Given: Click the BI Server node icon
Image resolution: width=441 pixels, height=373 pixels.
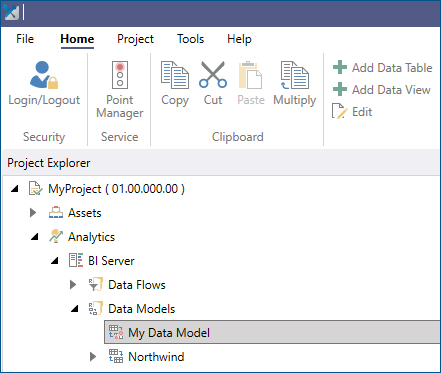Looking at the screenshot, I should 76,260.
